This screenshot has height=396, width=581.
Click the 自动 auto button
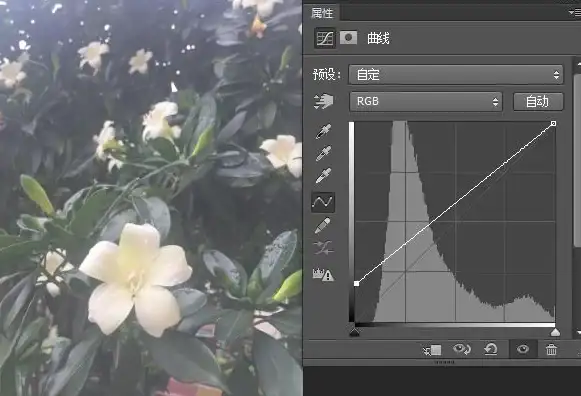(x=538, y=102)
